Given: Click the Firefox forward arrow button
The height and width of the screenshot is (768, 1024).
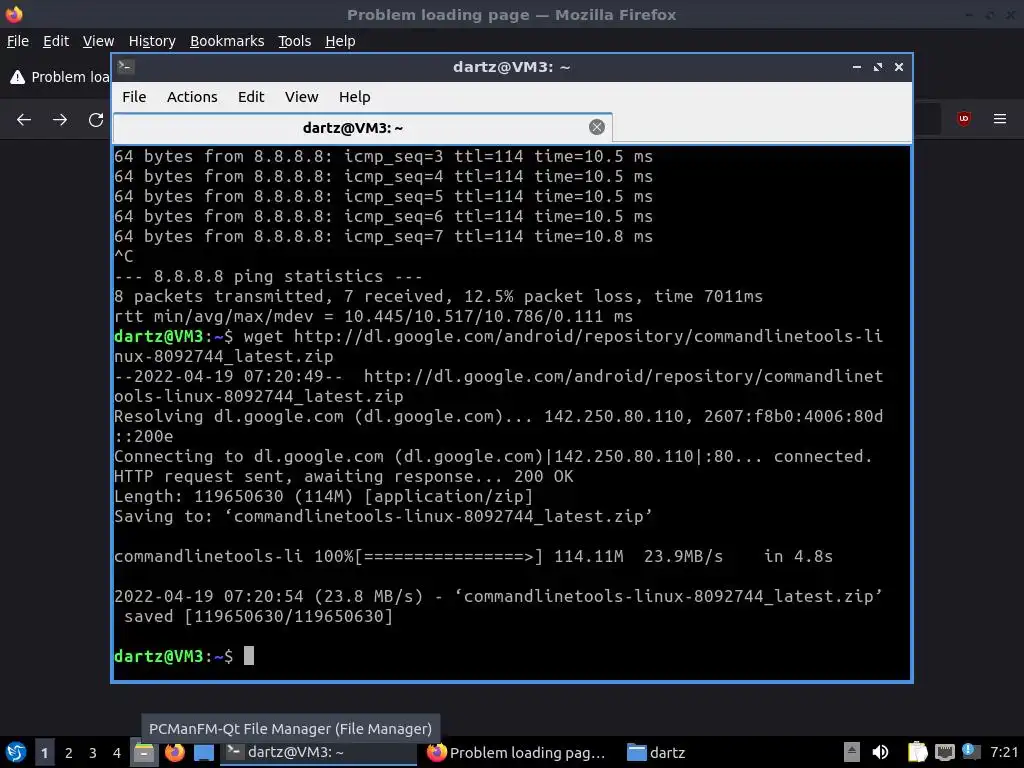Looking at the screenshot, I should point(60,120).
